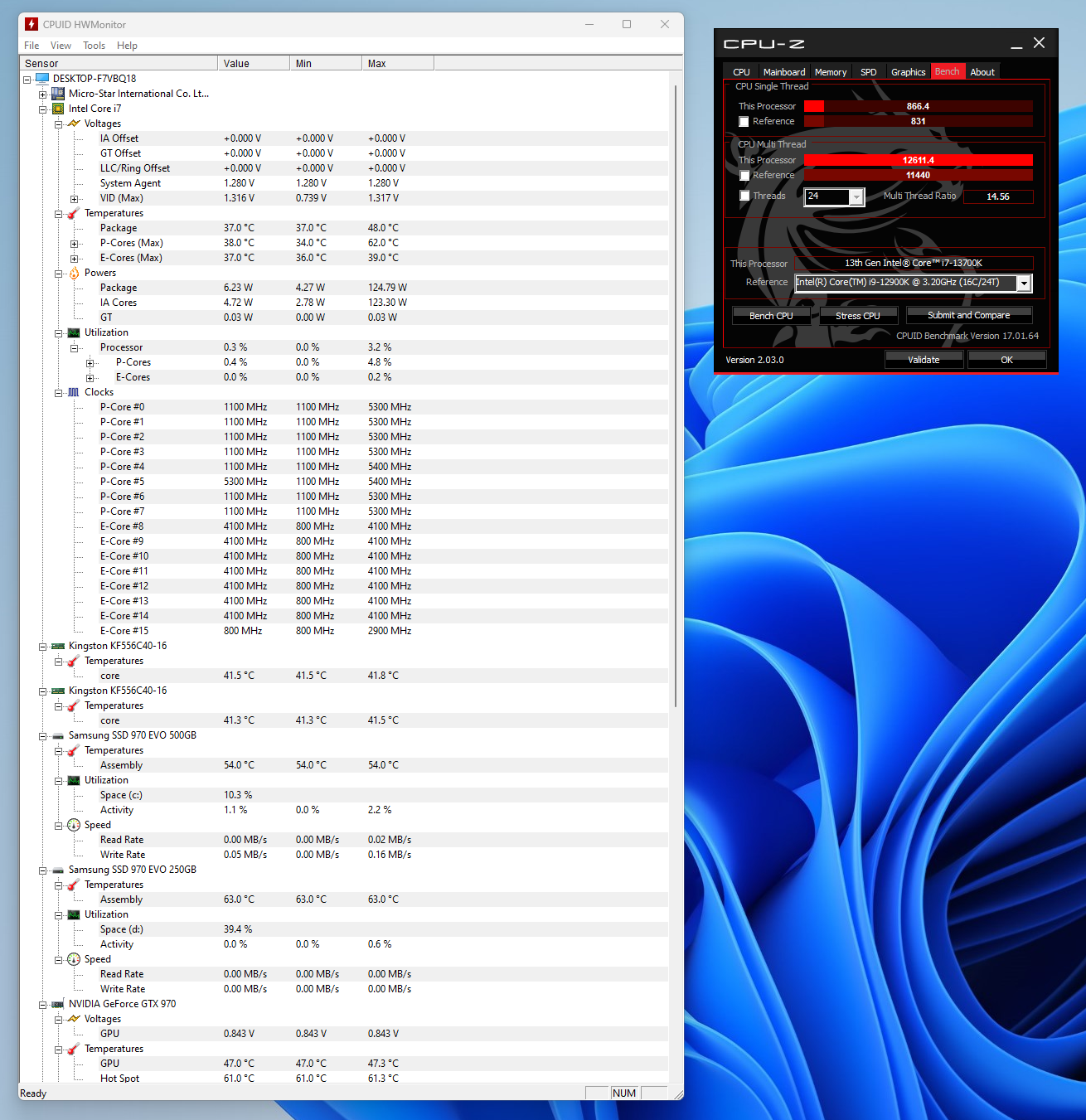
Task: Switch to the SPD tab in CPU-Z
Action: tap(868, 72)
